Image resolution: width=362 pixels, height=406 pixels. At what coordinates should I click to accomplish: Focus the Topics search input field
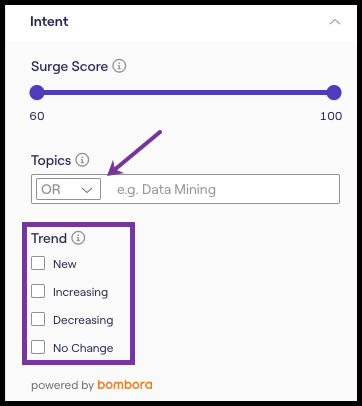coord(220,189)
